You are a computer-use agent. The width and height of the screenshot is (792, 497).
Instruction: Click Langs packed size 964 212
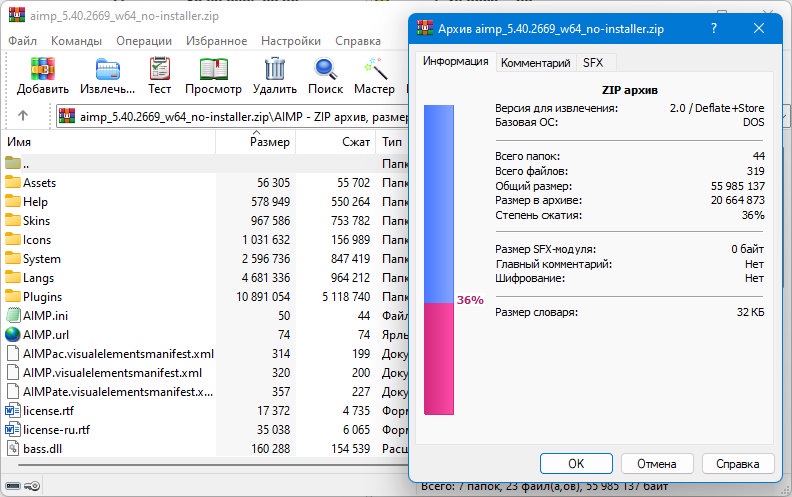point(351,278)
